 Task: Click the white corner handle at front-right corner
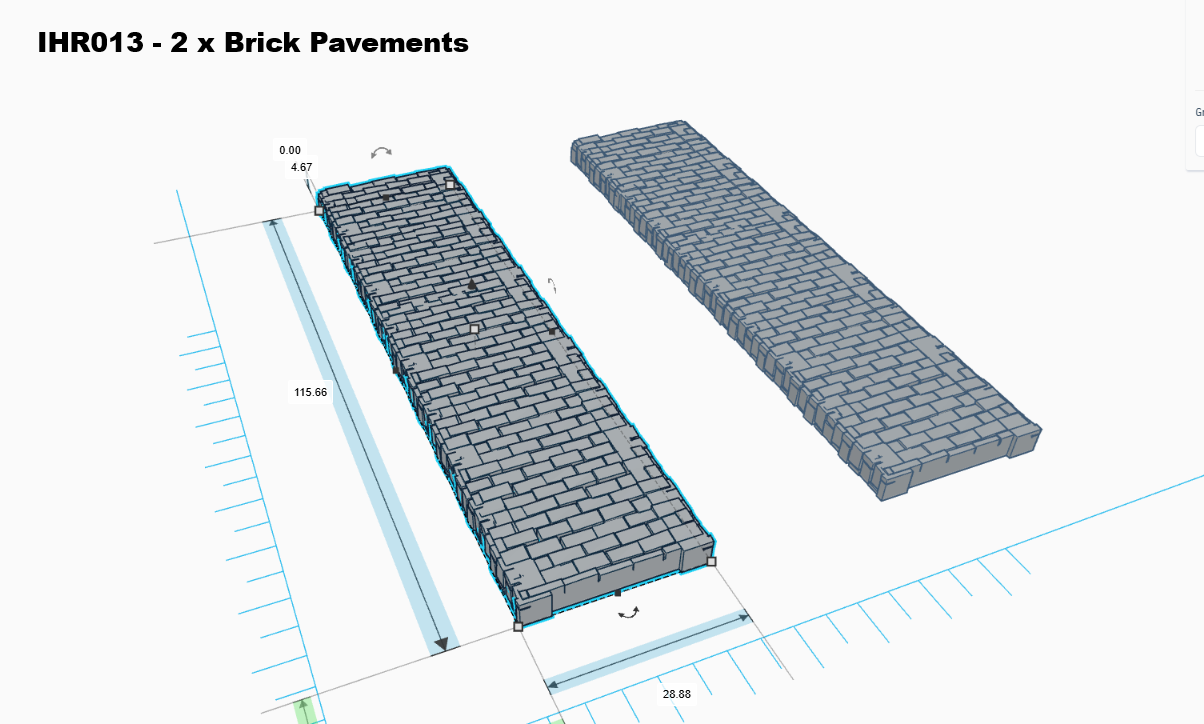point(711,562)
